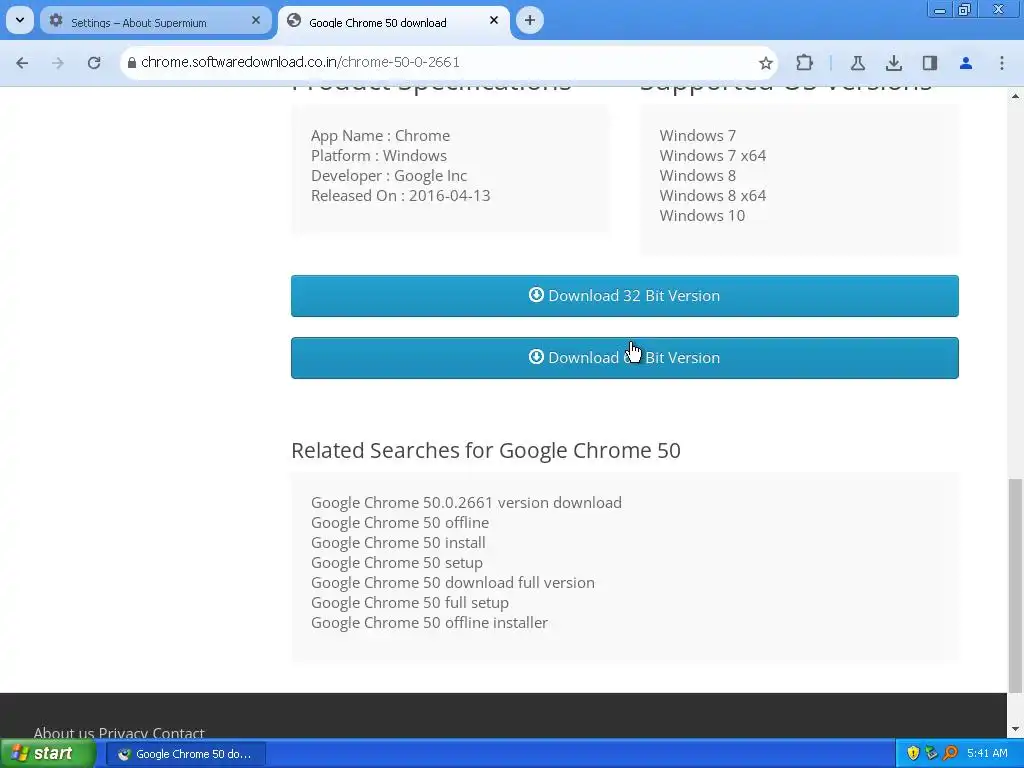Click 'Google Chrome 50 offline installer' text

pos(429,623)
